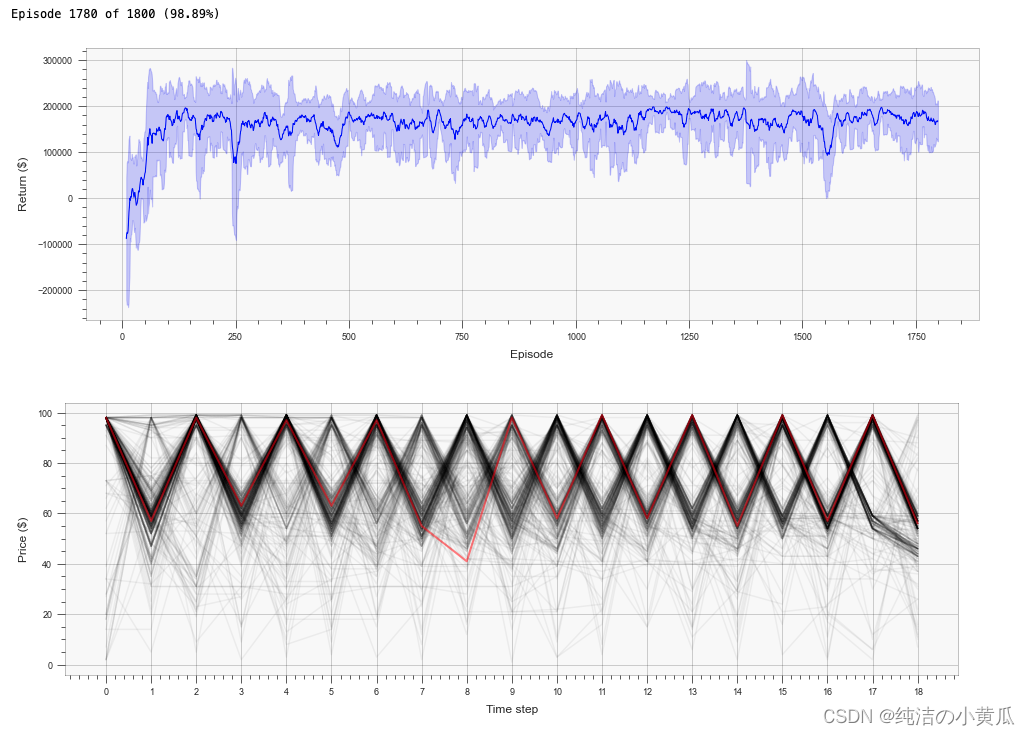Click the 1500 tick on Episode axis
1030x736 pixels.
pyautogui.click(x=803, y=336)
